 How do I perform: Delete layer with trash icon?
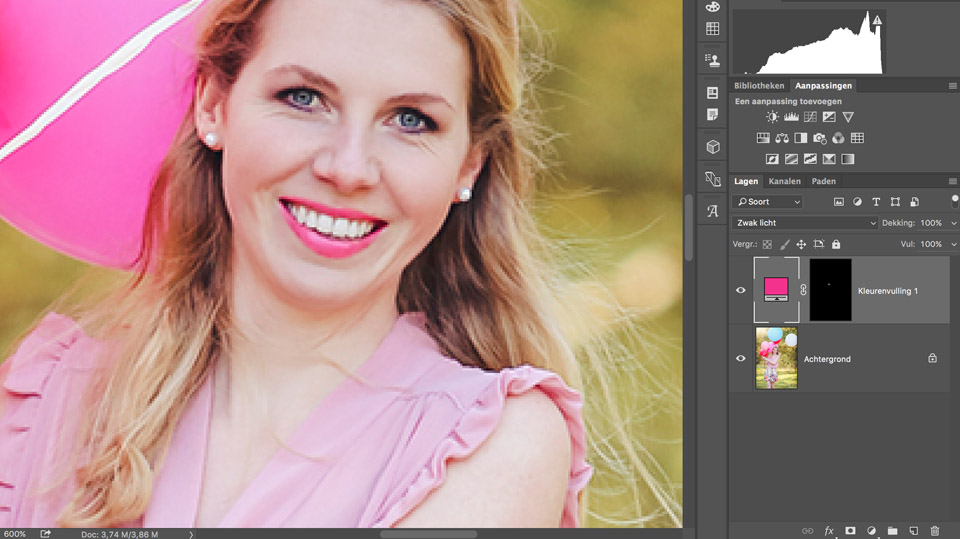coord(935,531)
